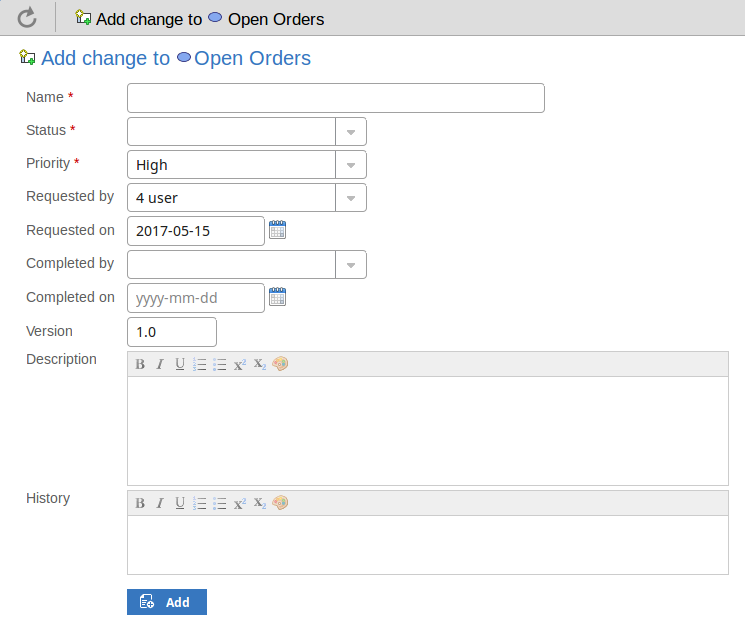The height and width of the screenshot is (627, 745).
Task: Click the refresh icon in top bar
Action: [27, 17]
